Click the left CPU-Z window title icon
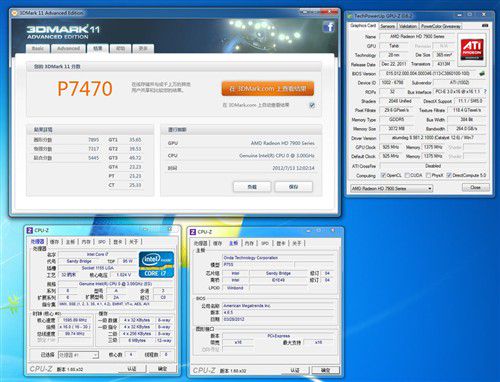The height and width of the screenshot is (382, 500). coord(30,230)
